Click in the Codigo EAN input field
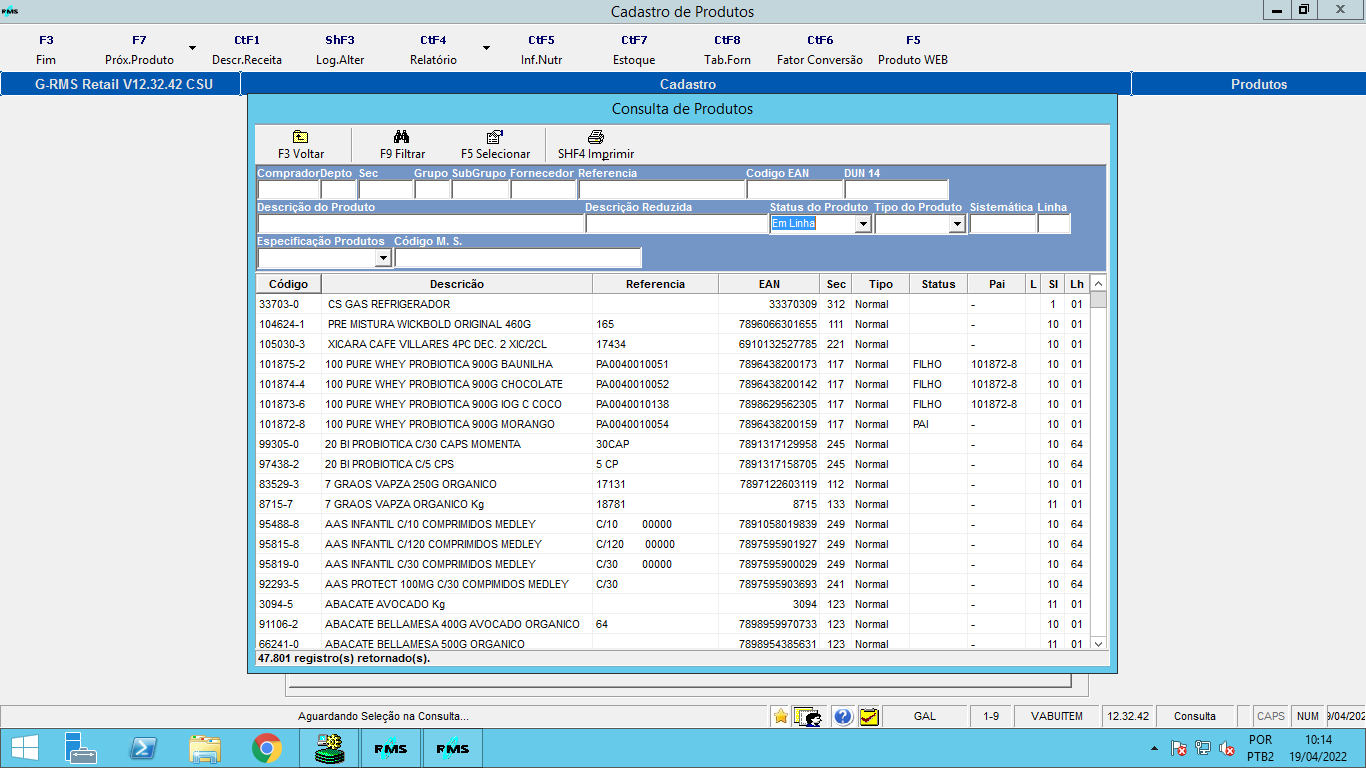 (794, 190)
